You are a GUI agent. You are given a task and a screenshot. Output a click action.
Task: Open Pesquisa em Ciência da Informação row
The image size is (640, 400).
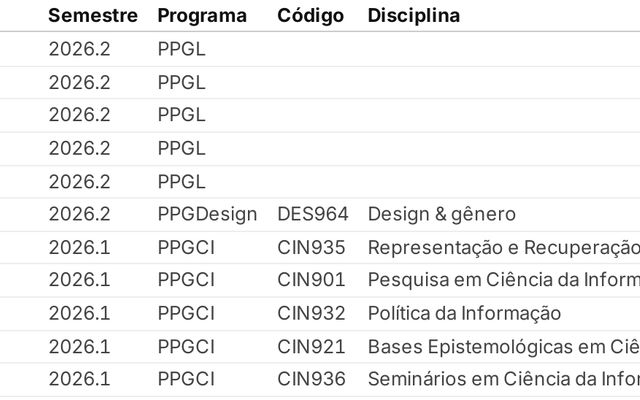click(x=504, y=280)
